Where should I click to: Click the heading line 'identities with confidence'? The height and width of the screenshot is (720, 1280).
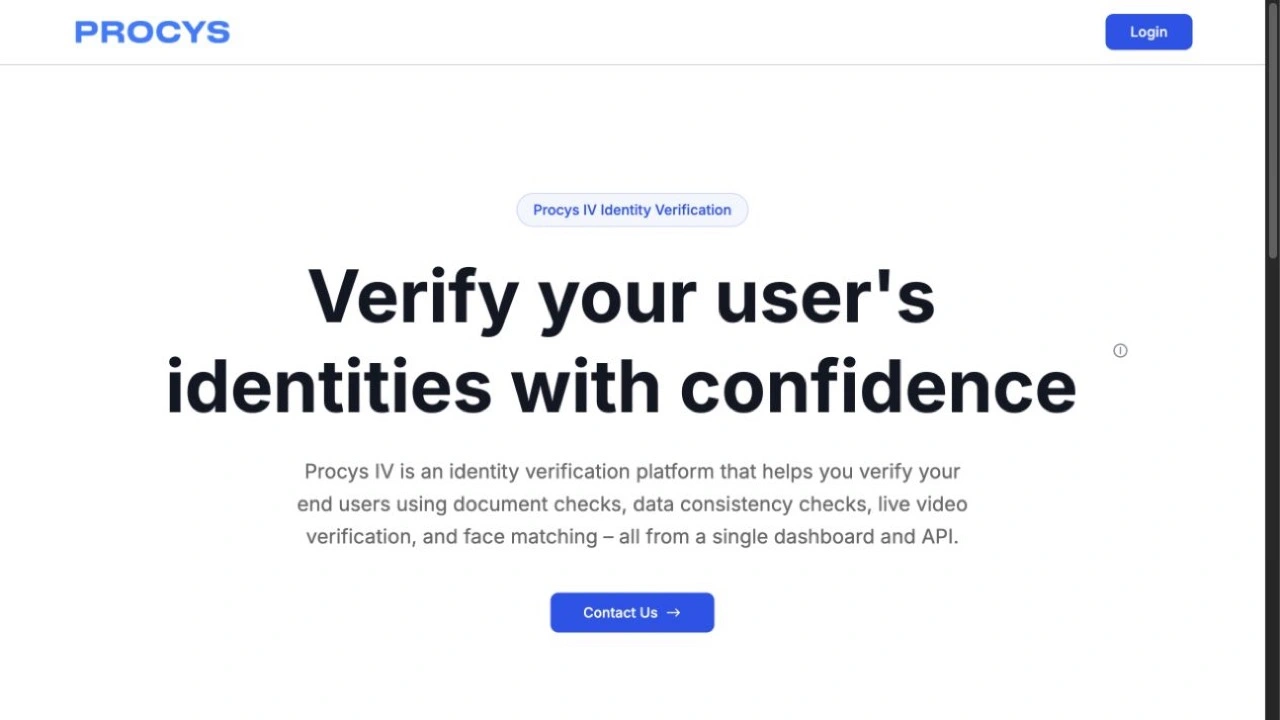[x=621, y=386]
